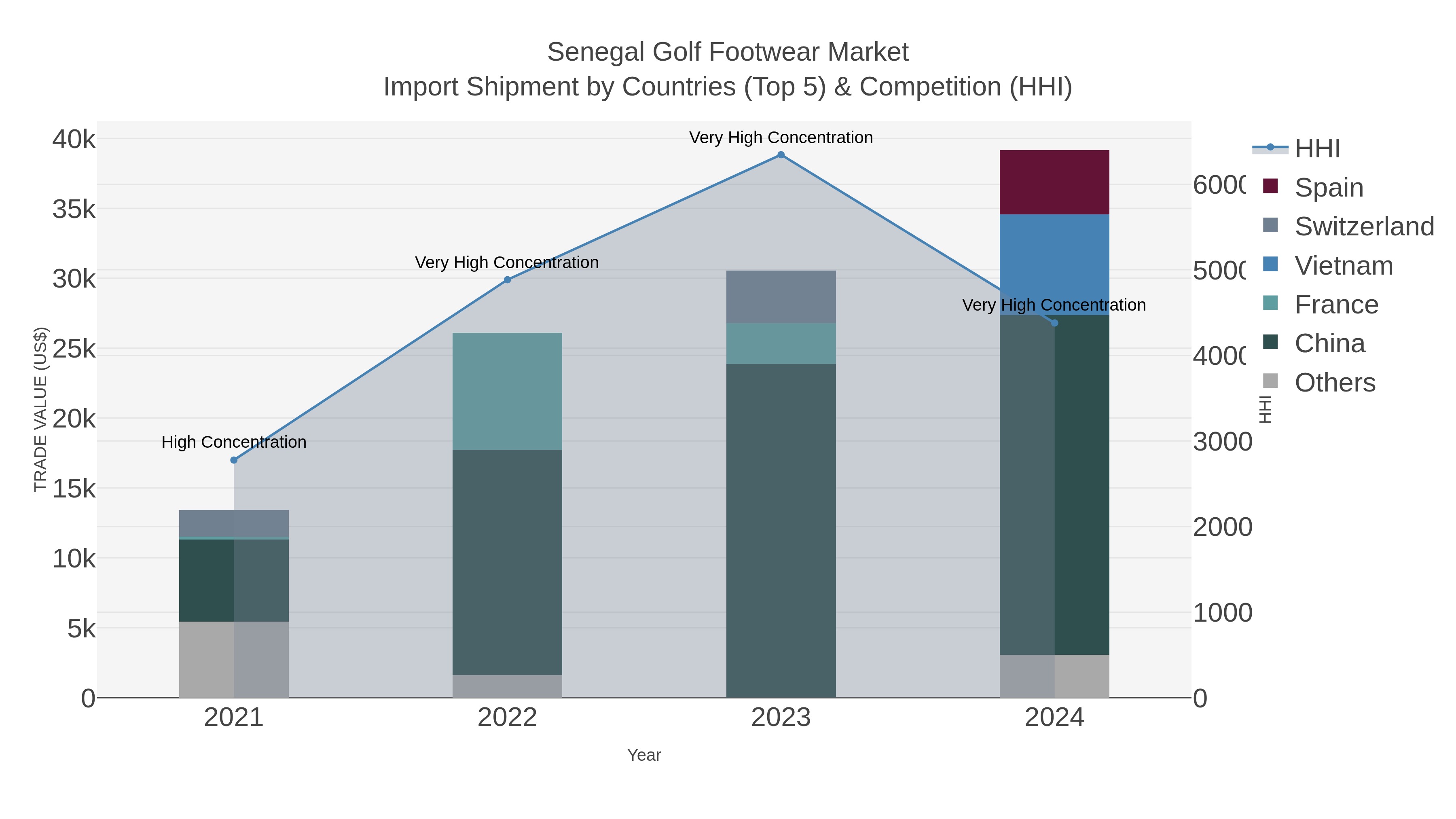Select the 2021 HHI data point
The height and width of the screenshot is (819, 1456).
click(x=234, y=460)
